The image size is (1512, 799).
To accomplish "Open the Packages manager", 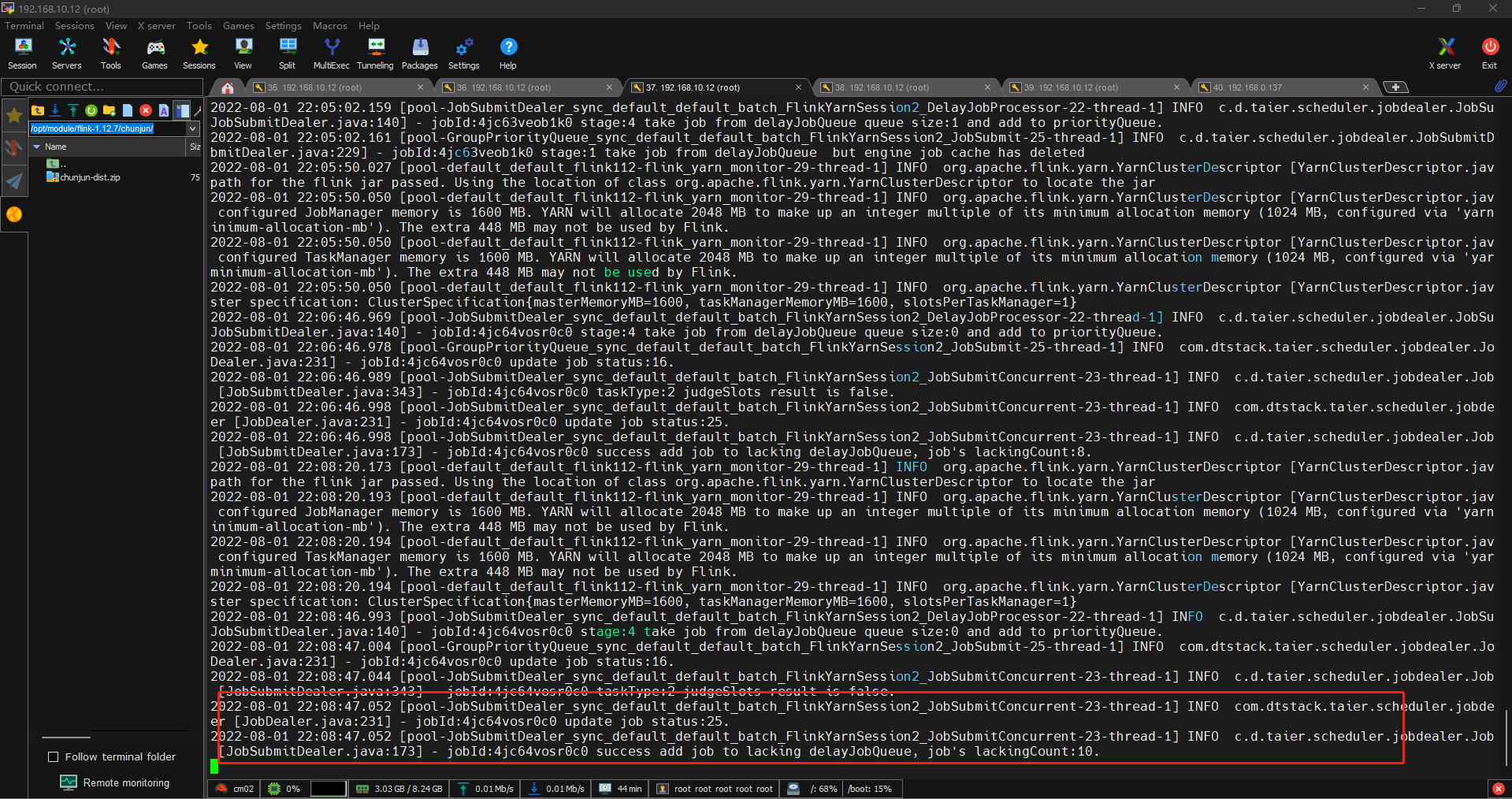I will 419,53.
